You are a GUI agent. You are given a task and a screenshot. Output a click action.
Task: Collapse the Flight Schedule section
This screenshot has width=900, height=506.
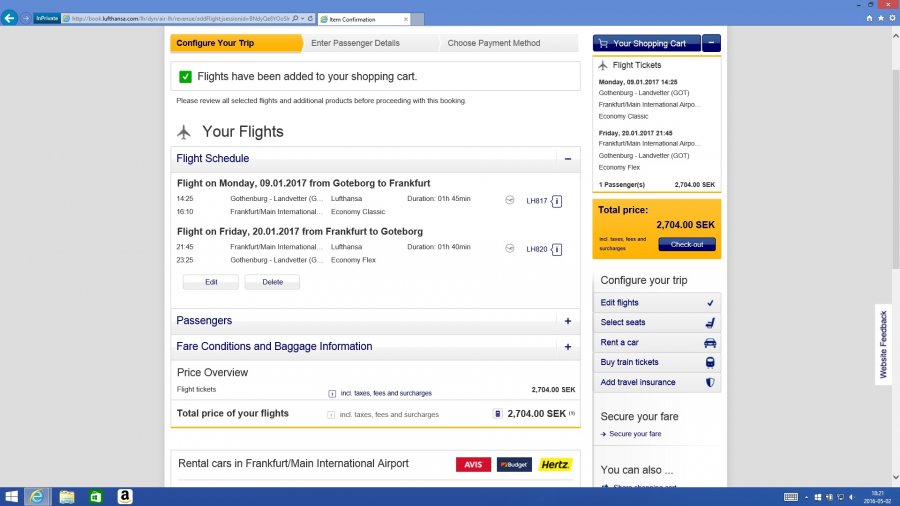click(567, 159)
